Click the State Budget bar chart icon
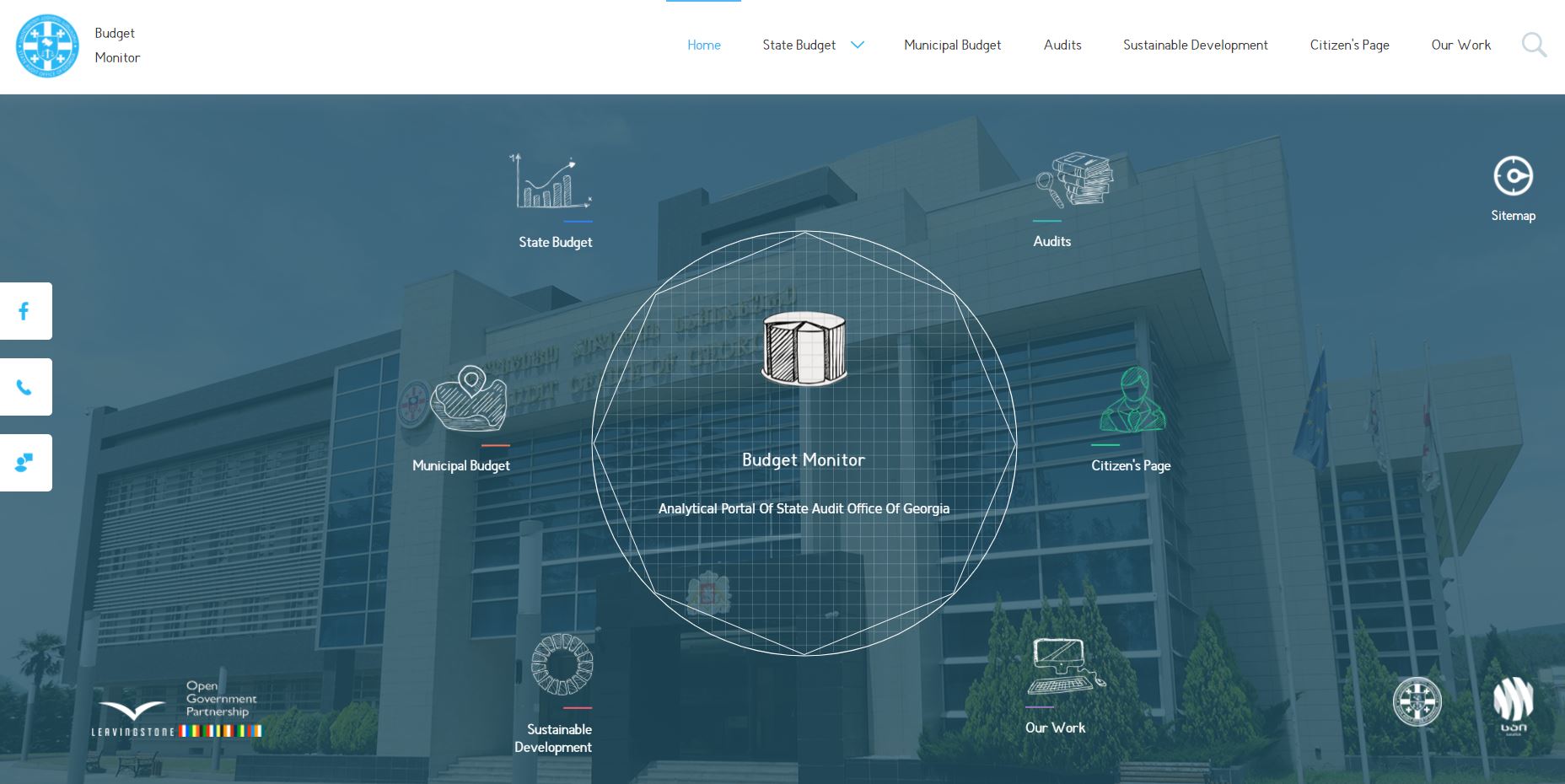This screenshot has width=1565, height=784. pos(553,181)
